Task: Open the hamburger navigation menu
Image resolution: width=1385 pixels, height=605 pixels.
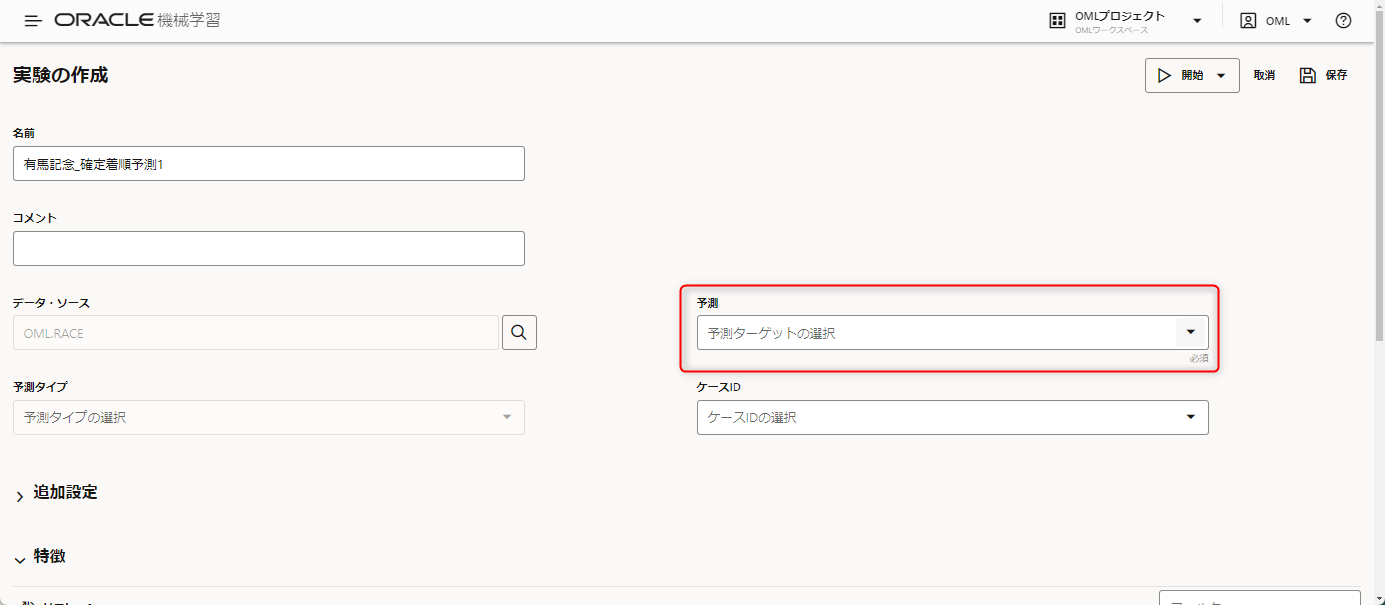Action: 33,21
